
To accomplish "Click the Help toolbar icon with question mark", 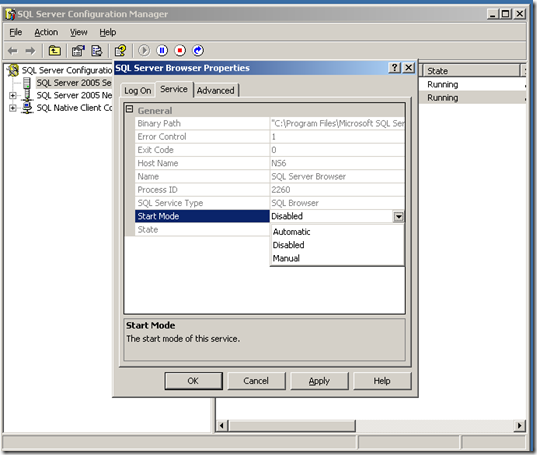I will (120, 51).
